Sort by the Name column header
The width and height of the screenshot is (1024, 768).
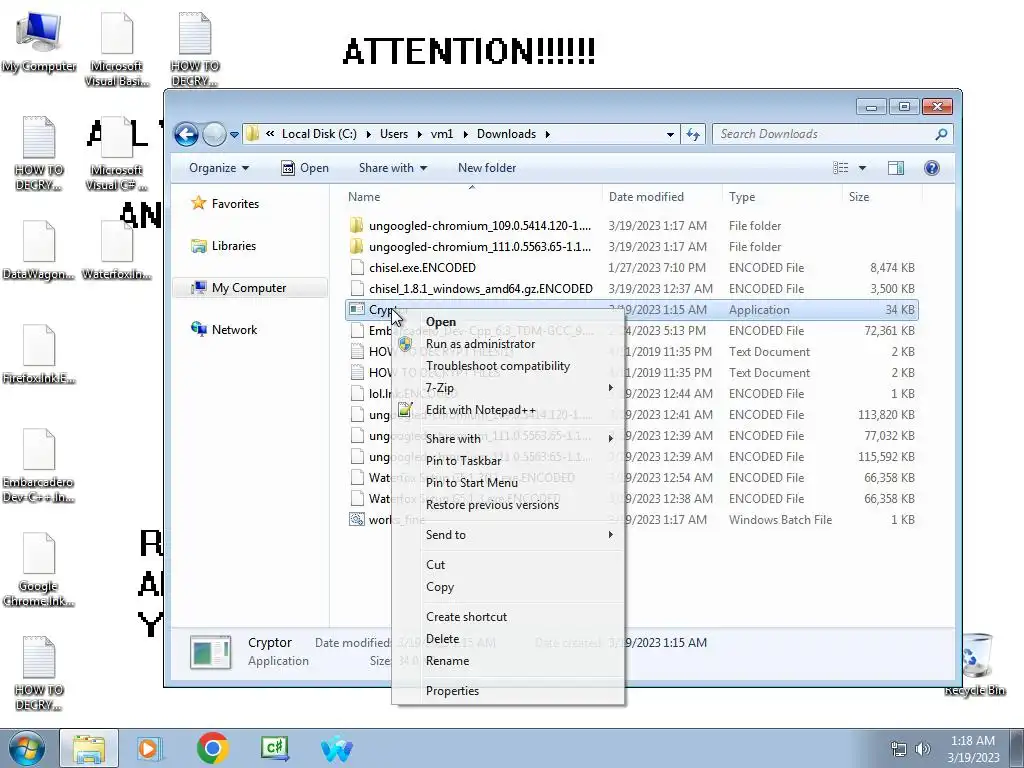pyautogui.click(x=471, y=197)
